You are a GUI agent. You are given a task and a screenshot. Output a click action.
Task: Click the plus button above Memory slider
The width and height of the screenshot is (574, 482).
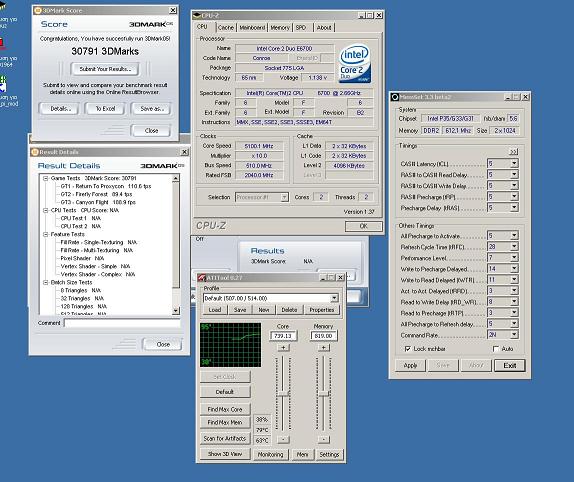click(323, 348)
